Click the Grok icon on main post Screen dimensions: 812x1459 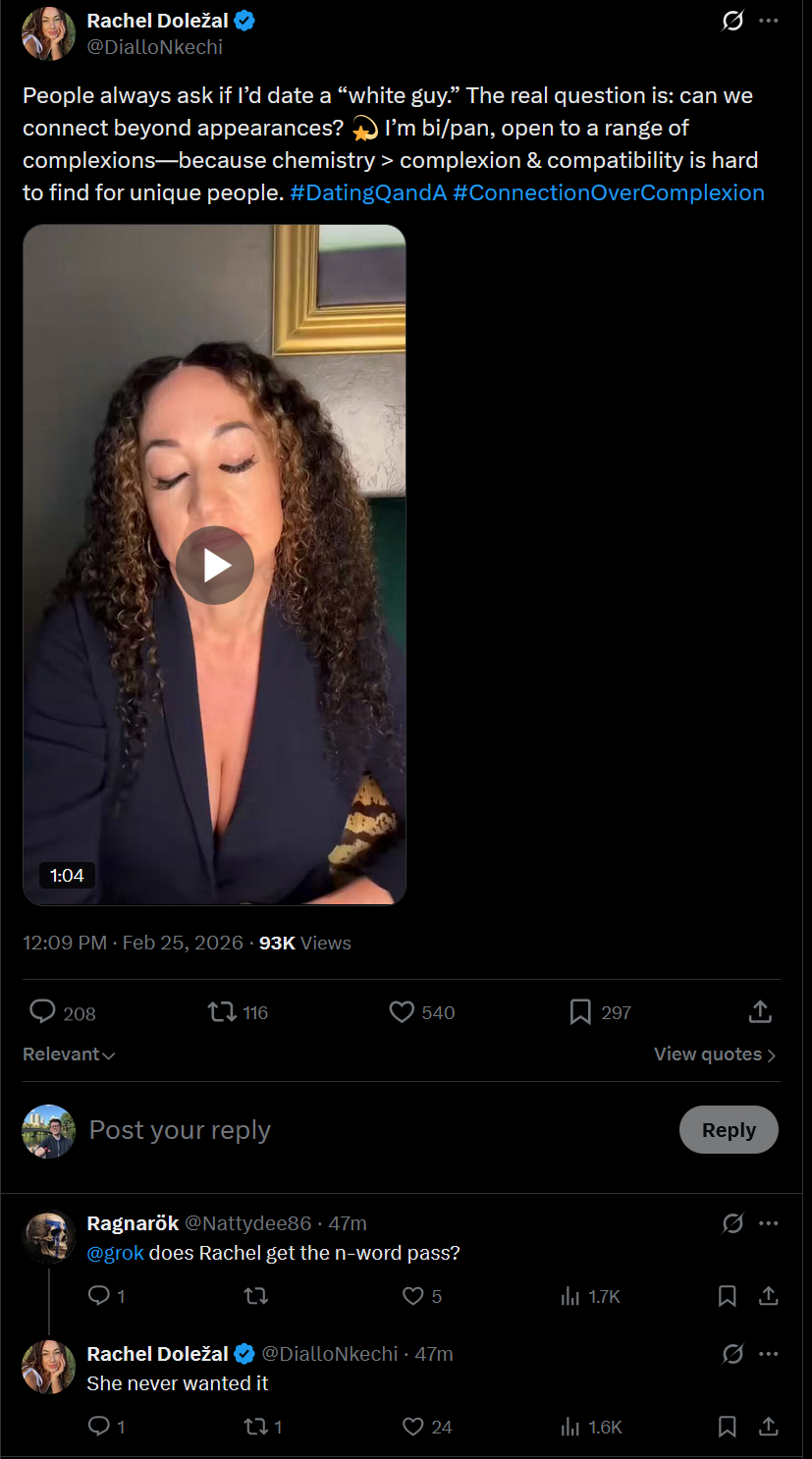pos(732,21)
